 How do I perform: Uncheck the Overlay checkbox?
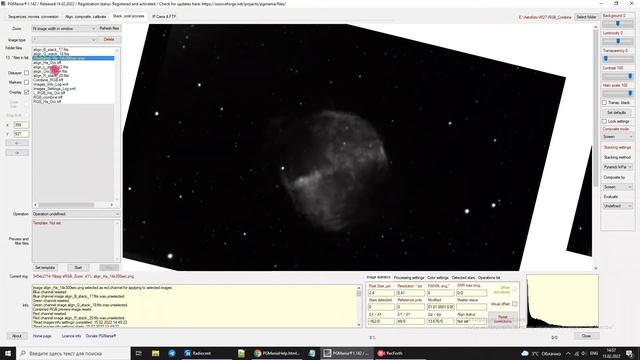27,92
